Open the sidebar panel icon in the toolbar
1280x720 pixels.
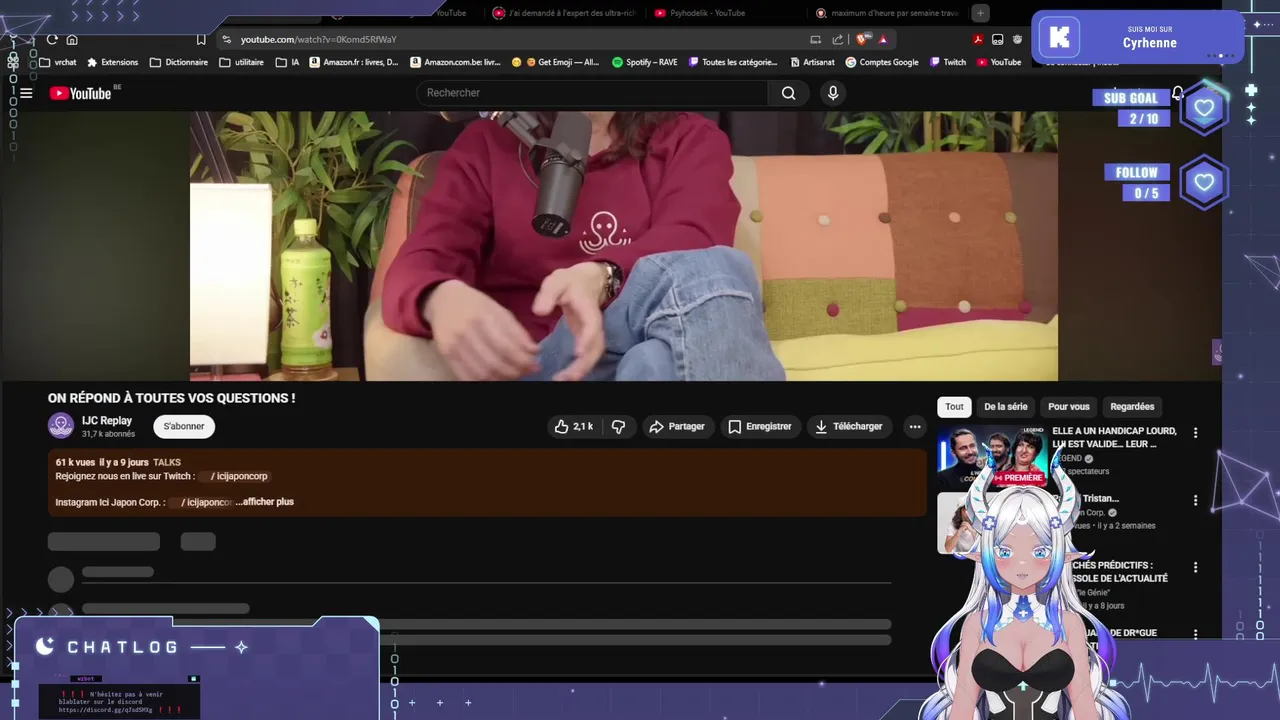997,39
